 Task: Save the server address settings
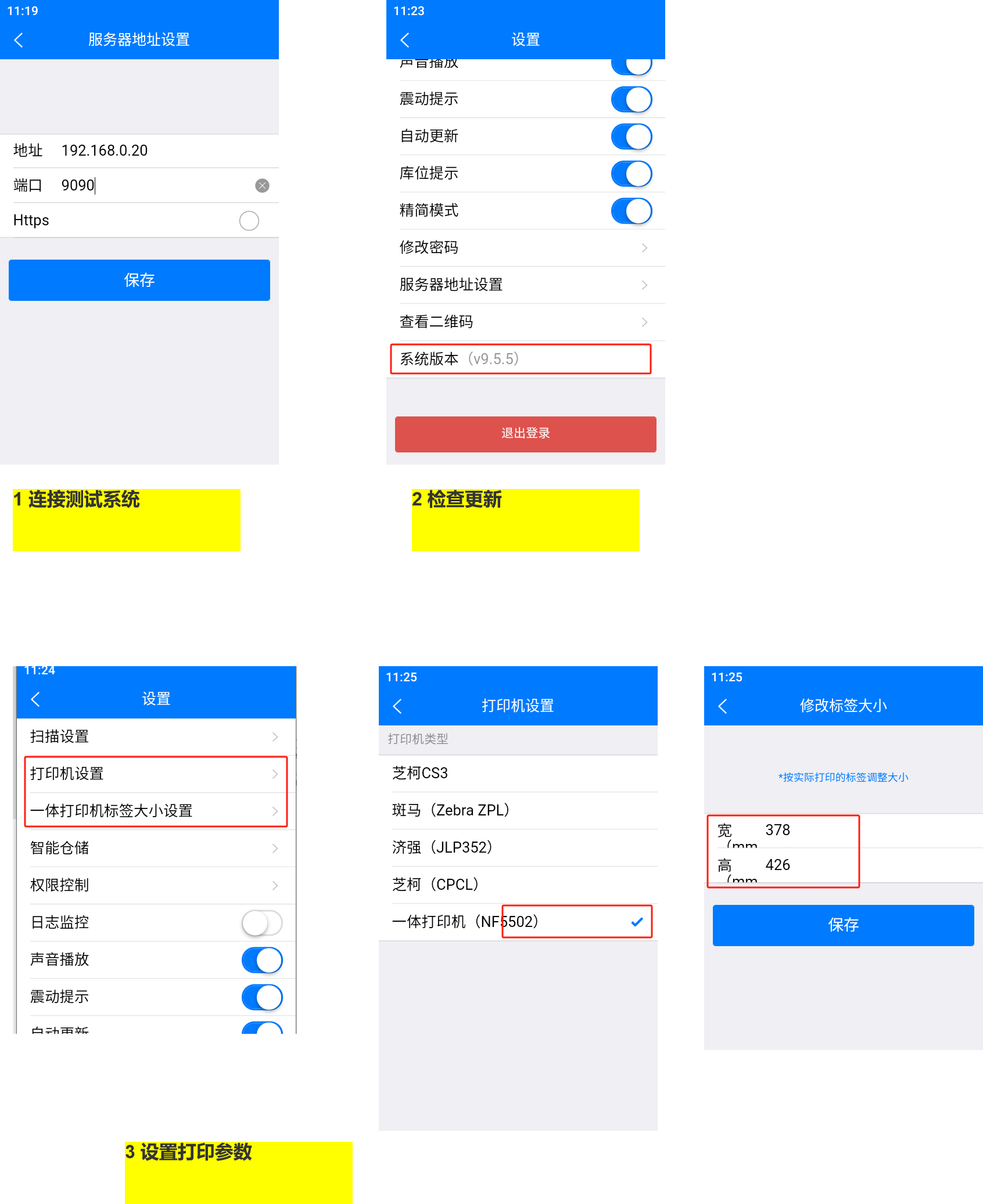(x=139, y=280)
